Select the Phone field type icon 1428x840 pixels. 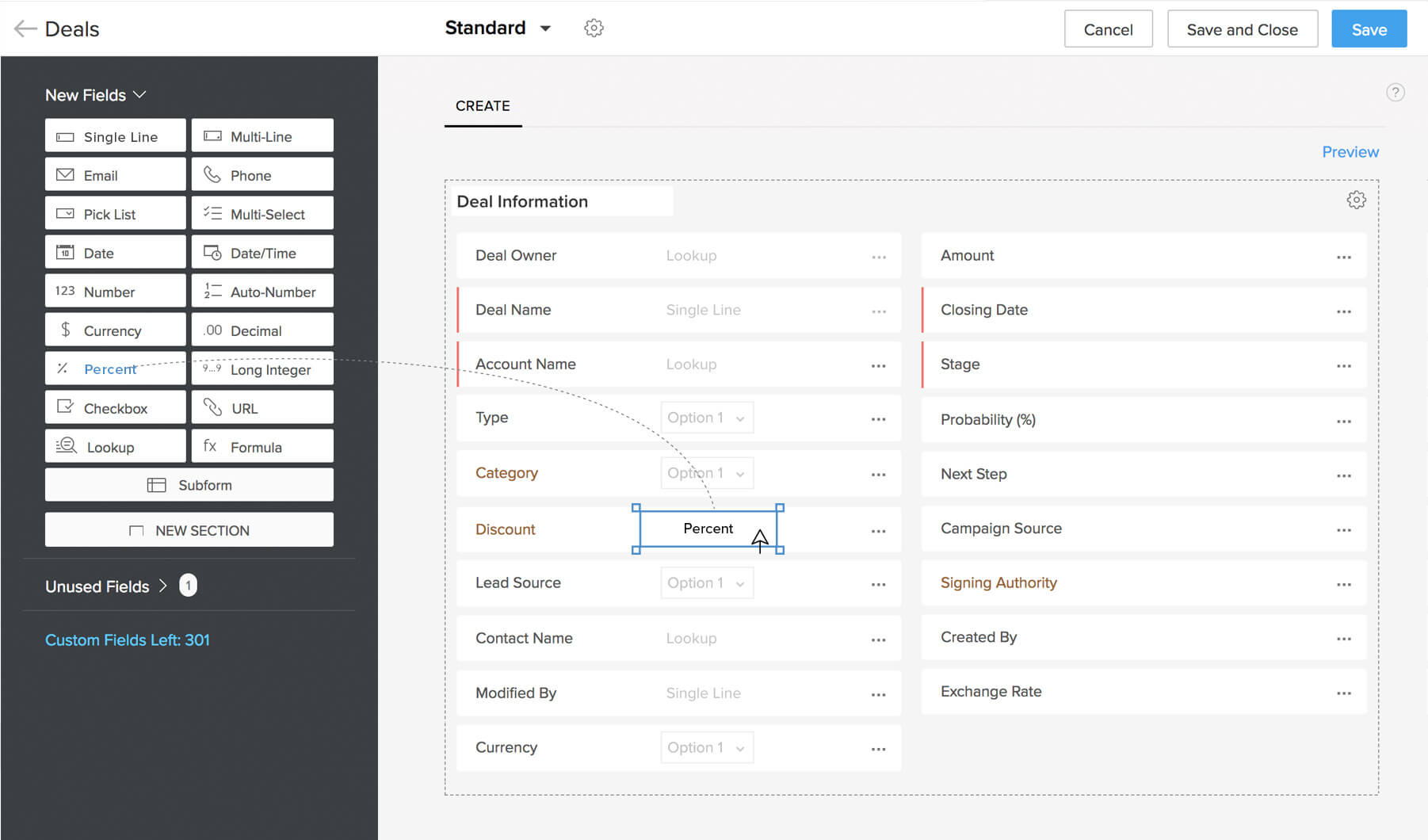click(212, 174)
